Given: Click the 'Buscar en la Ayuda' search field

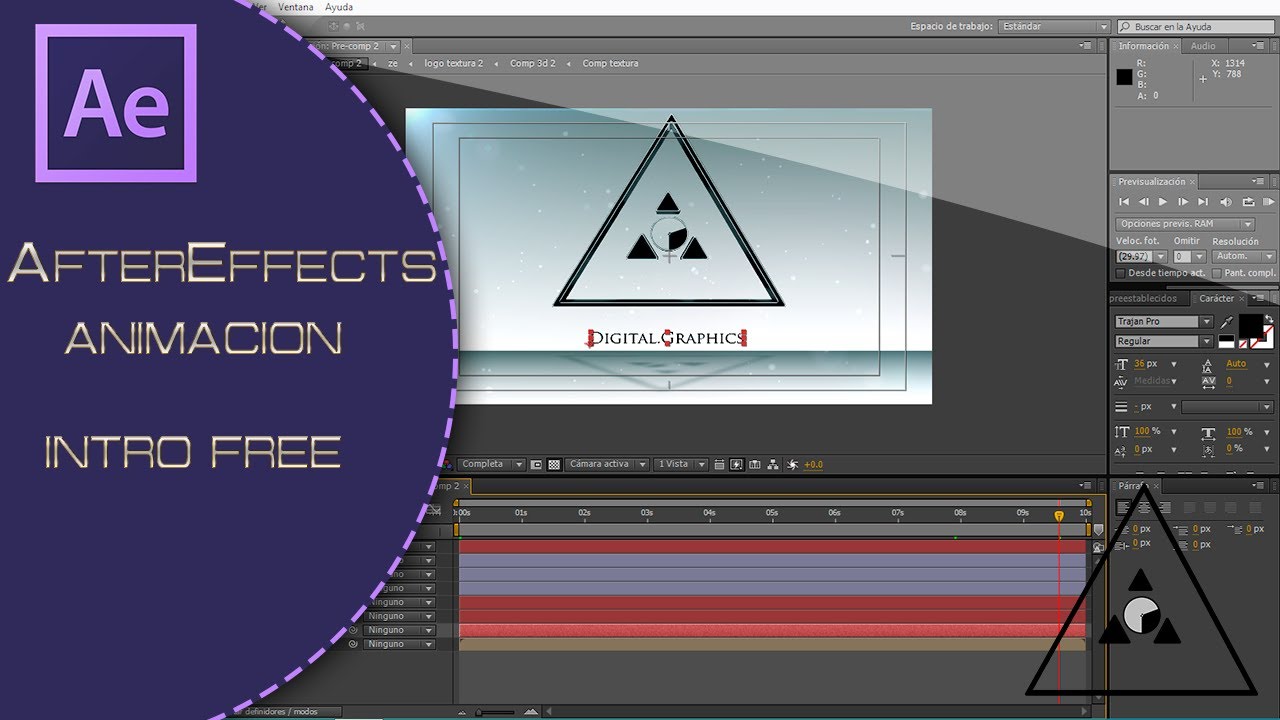Looking at the screenshot, I should [1196, 27].
